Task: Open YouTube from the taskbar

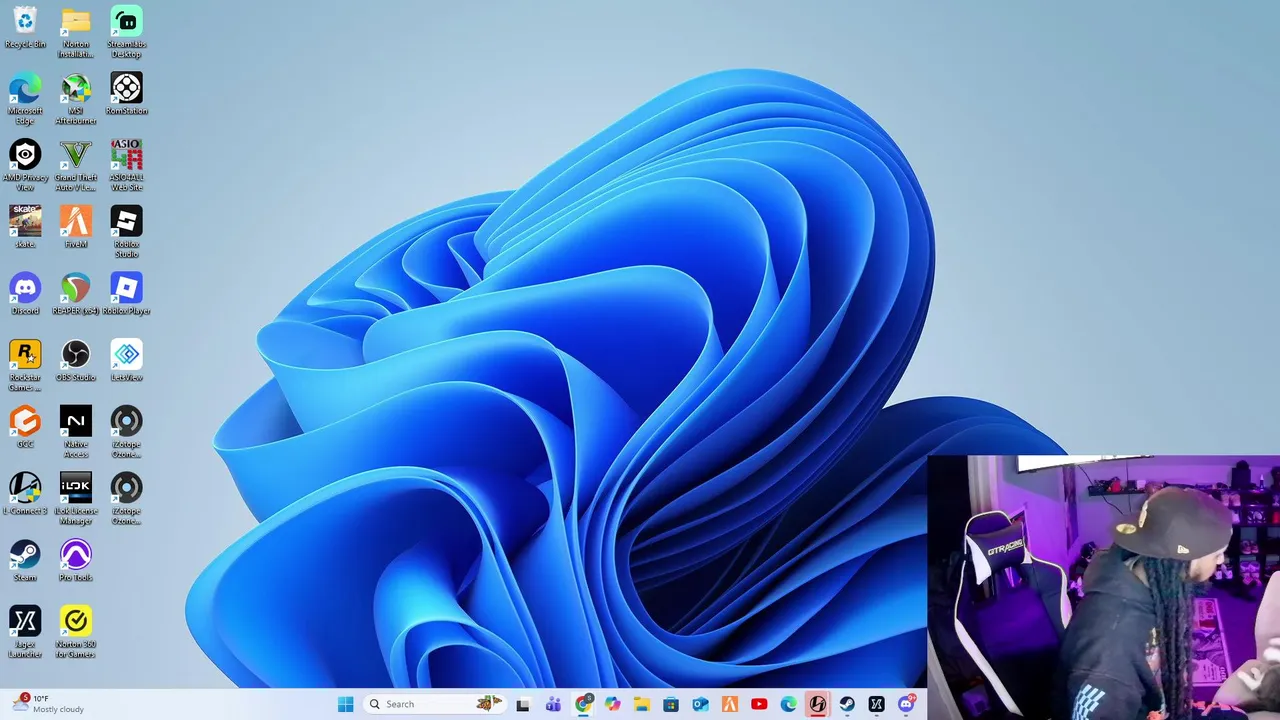Action: pos(759,704)
